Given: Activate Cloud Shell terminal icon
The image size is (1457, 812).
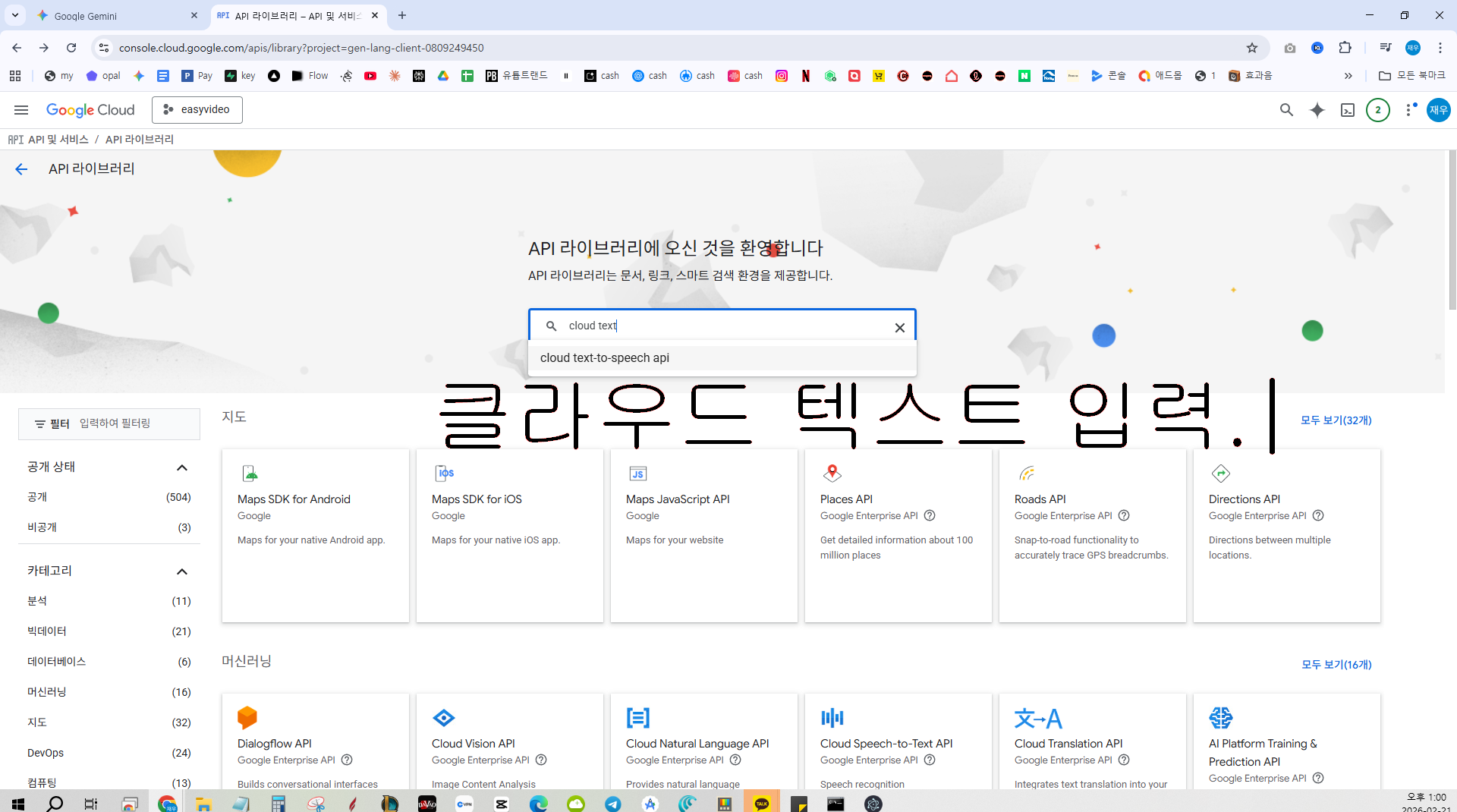Looking at the screenshot, I should (1348, 110).
